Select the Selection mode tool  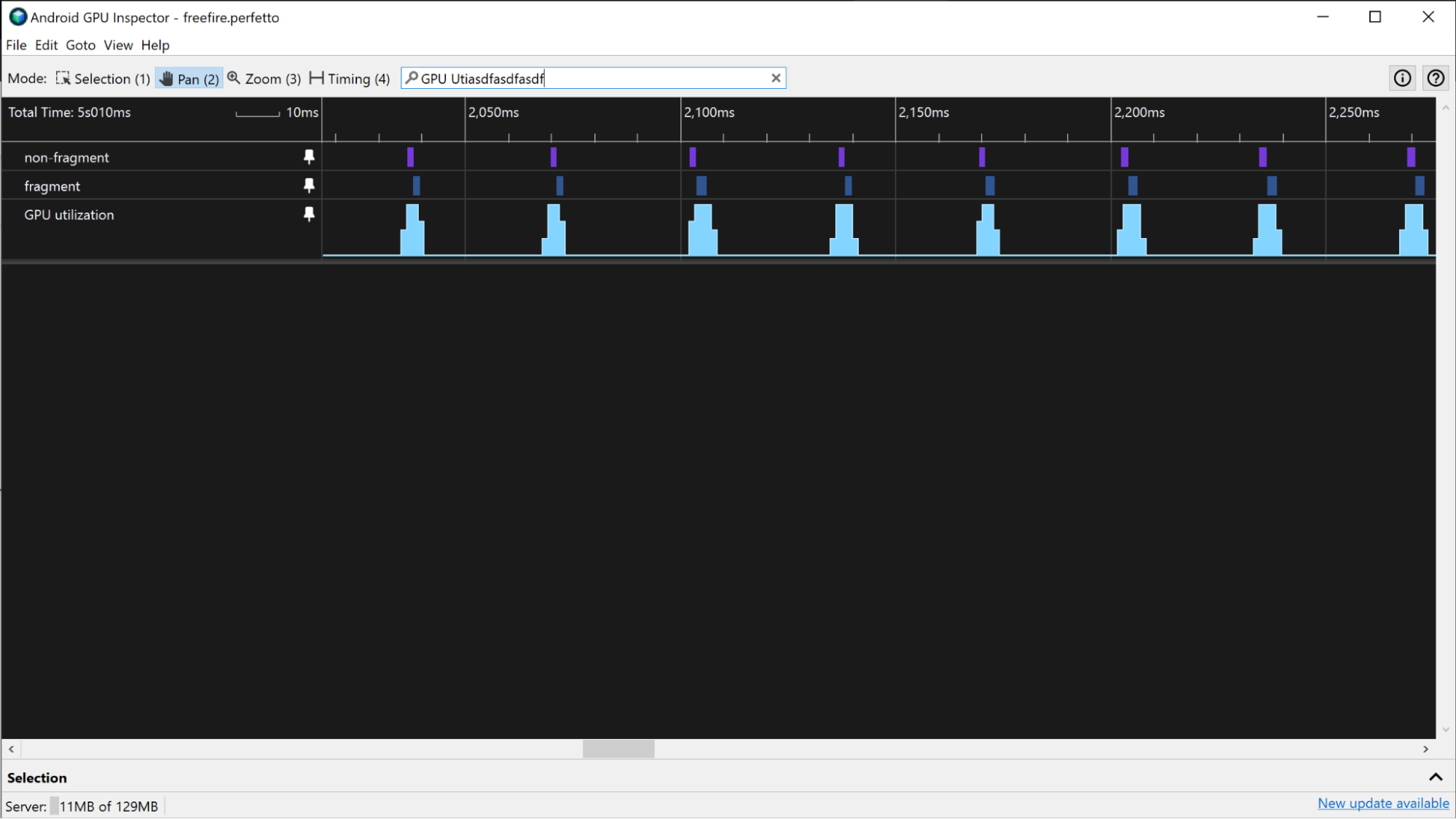[102, 78]
